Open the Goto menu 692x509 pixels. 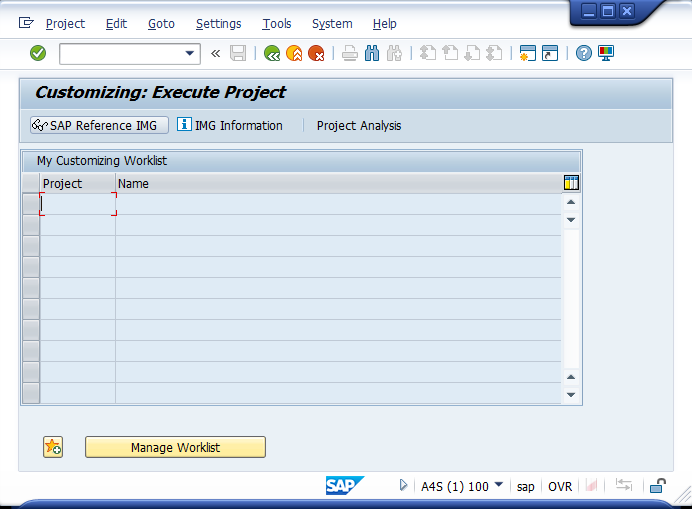(161, 23)
